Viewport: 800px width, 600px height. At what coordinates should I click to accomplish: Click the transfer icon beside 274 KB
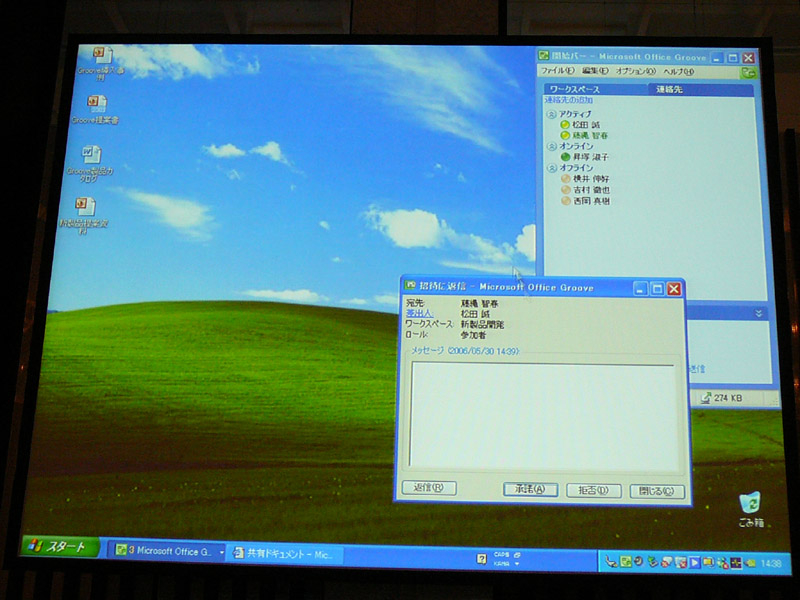pyautogui.click(x=706, y=398)
